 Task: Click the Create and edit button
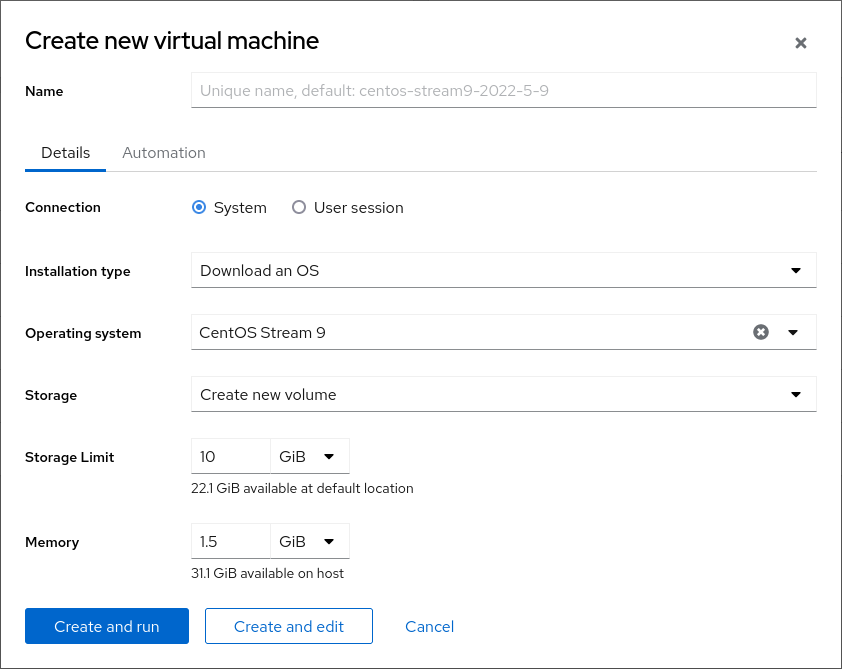289,626
